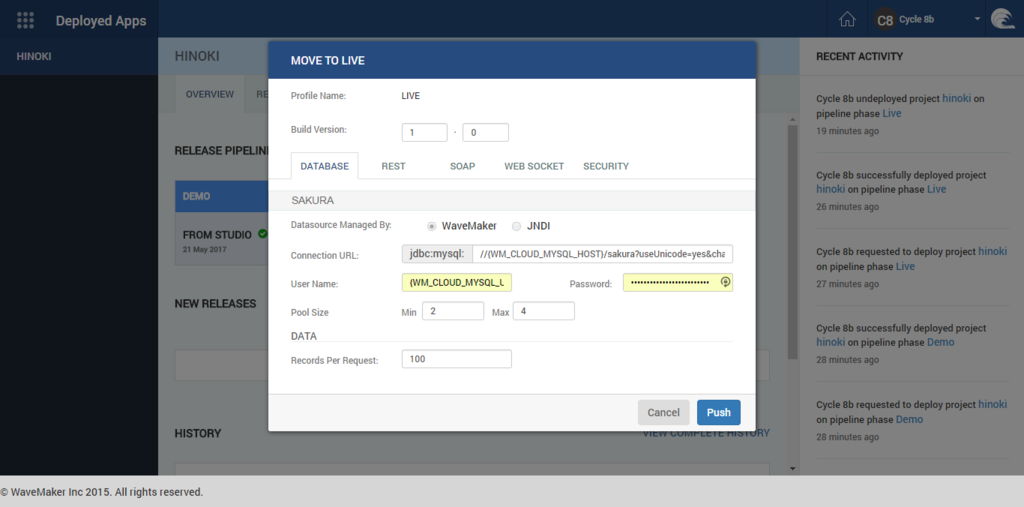Switch to the SECURITY tab

click(x=606, y=166)
